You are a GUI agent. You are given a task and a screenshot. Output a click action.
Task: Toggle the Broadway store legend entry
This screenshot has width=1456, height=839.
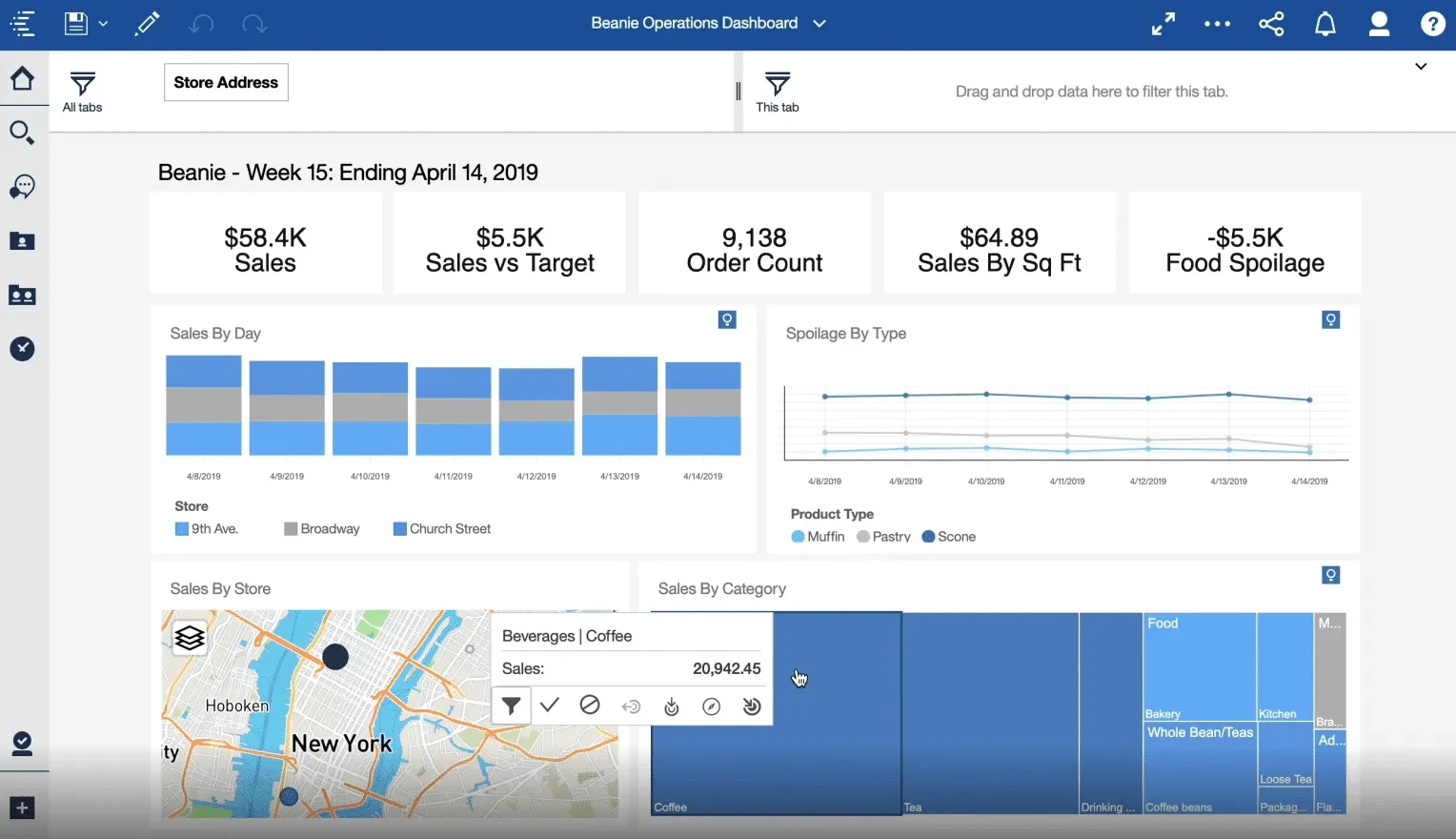pos(322,529)
